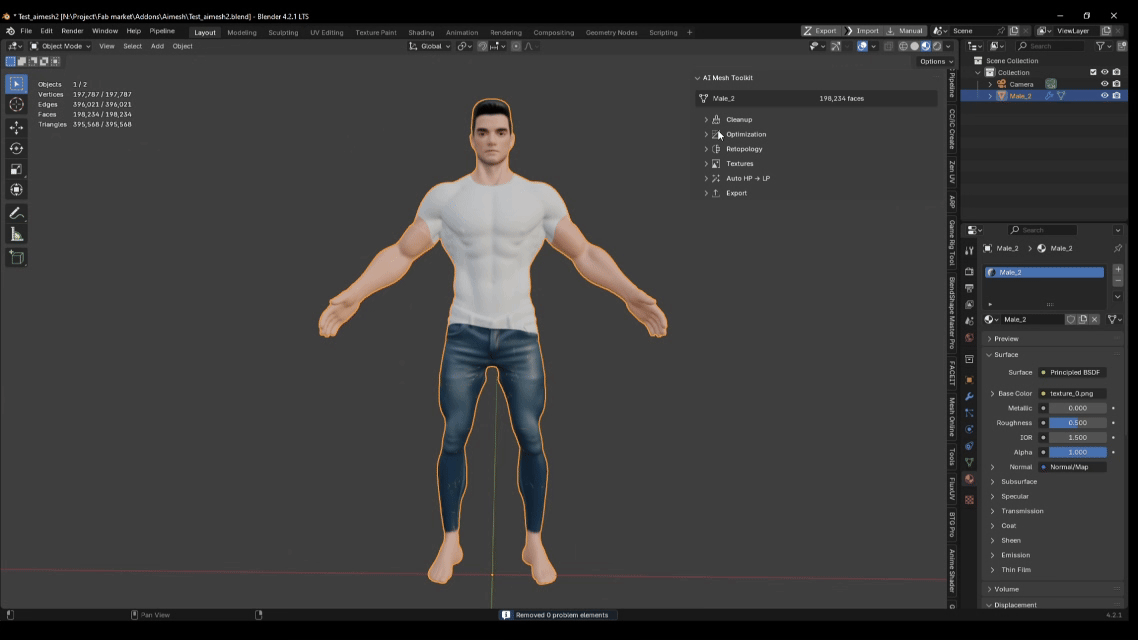Viewport: 1138px width, 640px height.
Task: Expand the Camera outliner item
Action: (990, 84)
